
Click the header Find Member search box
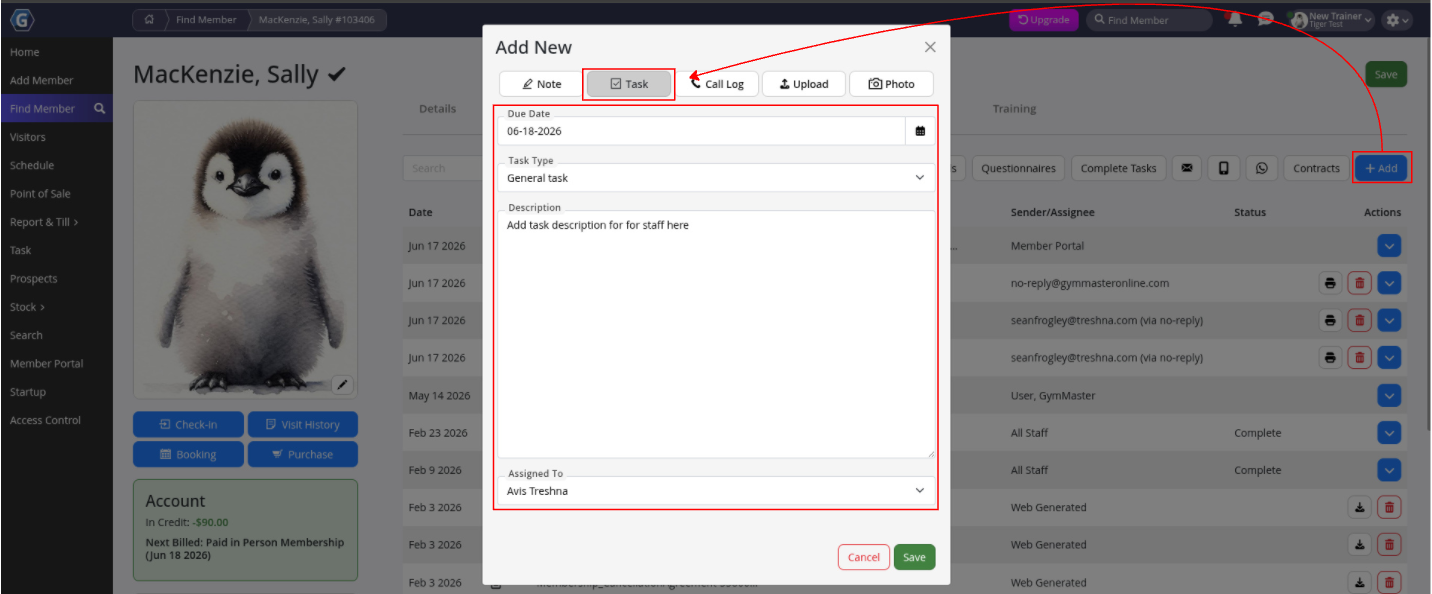(1149, 19)
